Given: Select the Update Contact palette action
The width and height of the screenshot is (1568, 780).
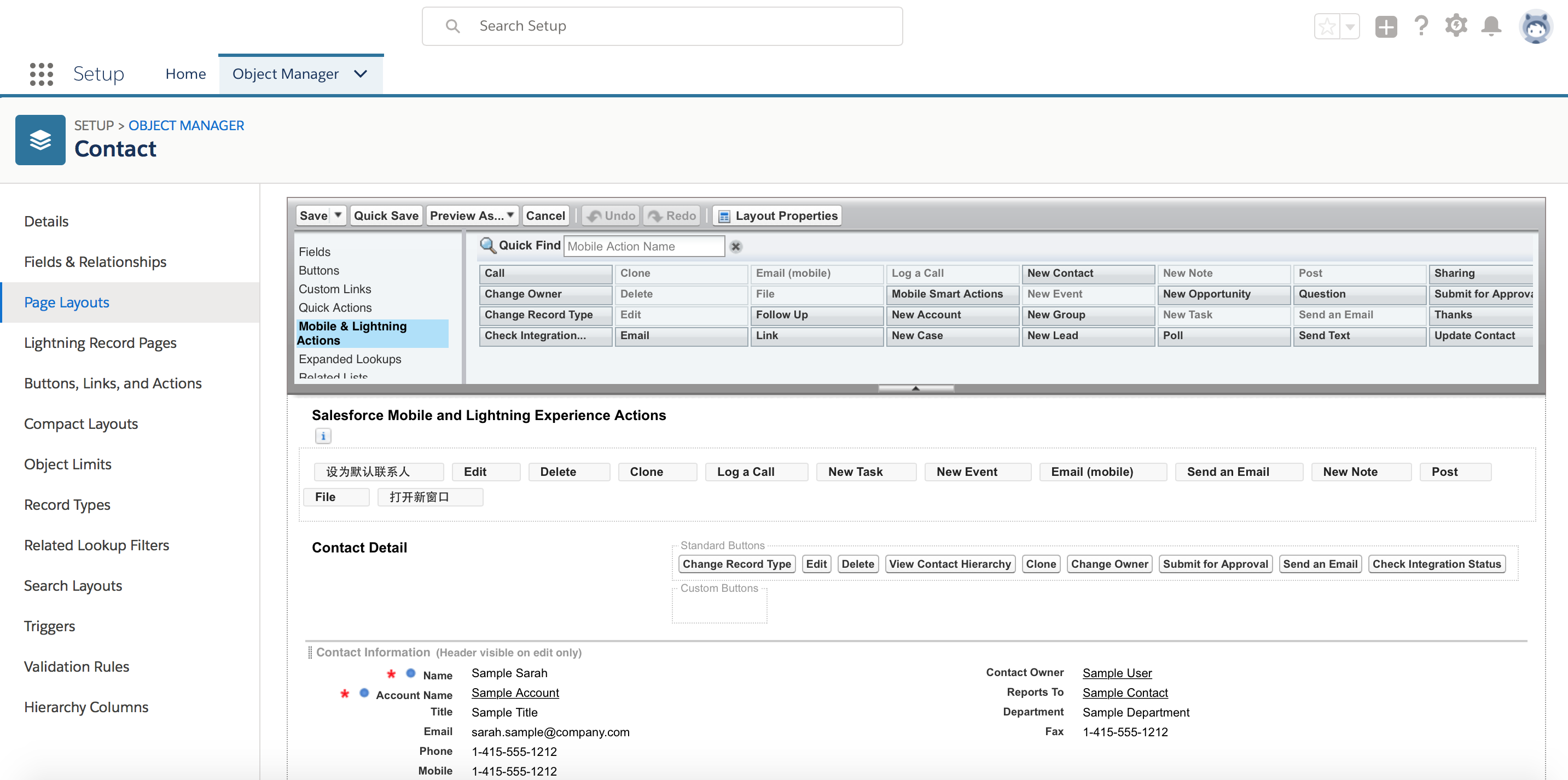Looking at the screenshot, I should click(1481, 335).
